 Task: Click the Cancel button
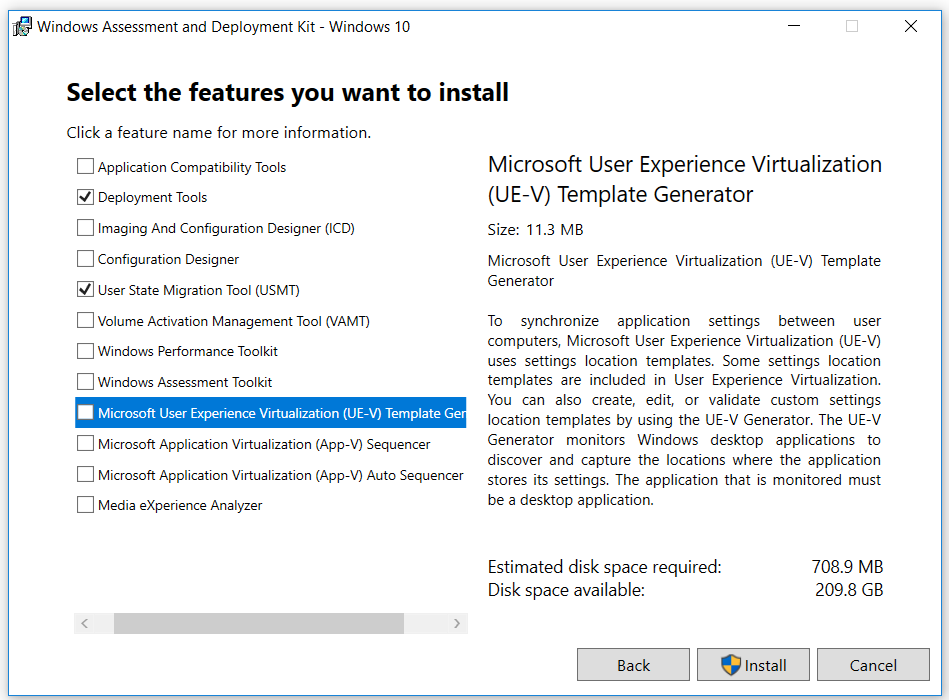tap(873, 665)
